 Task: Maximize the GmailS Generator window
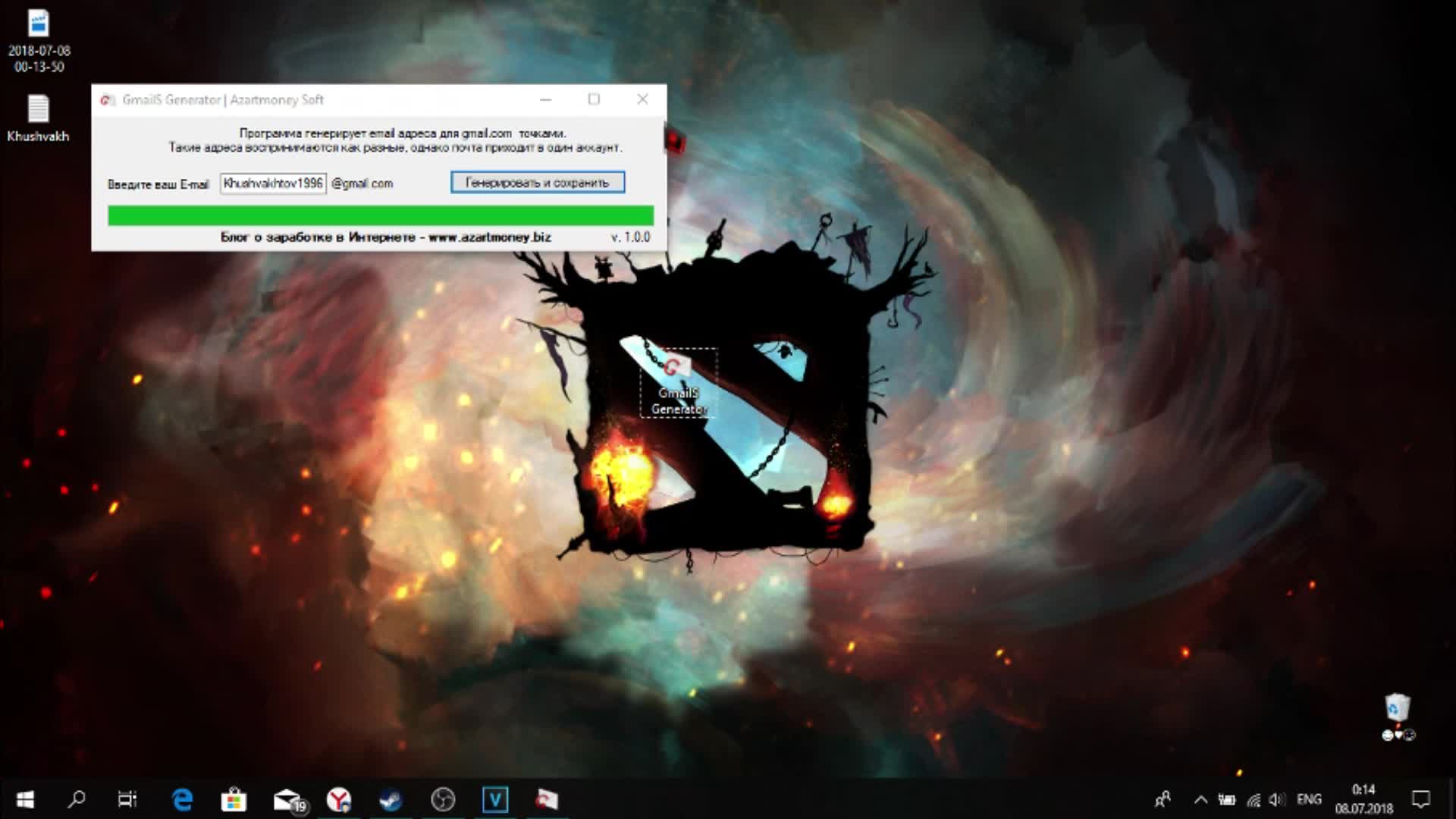594,99
